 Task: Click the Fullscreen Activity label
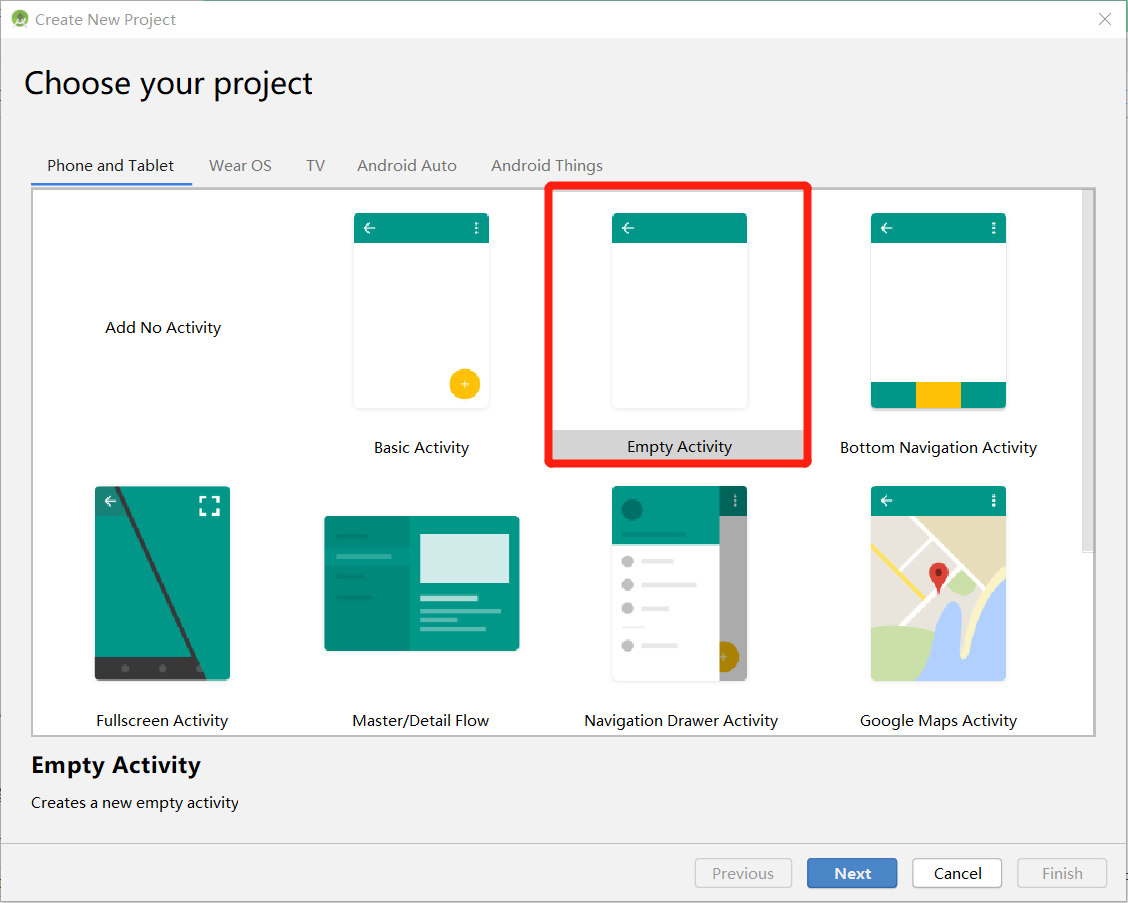[163, 720]
